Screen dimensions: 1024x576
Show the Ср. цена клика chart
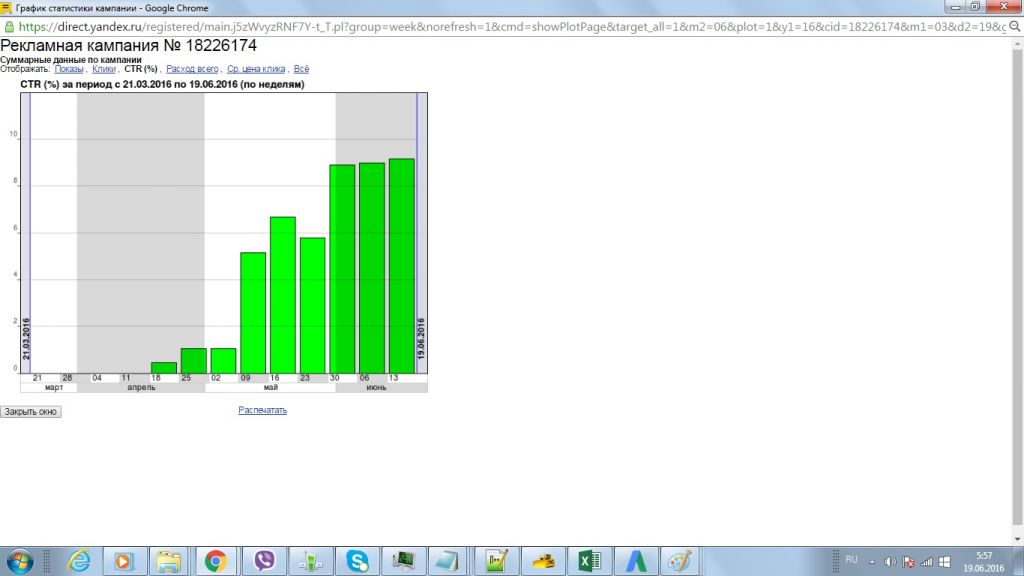pyautogui.click(x=256, y=69)
